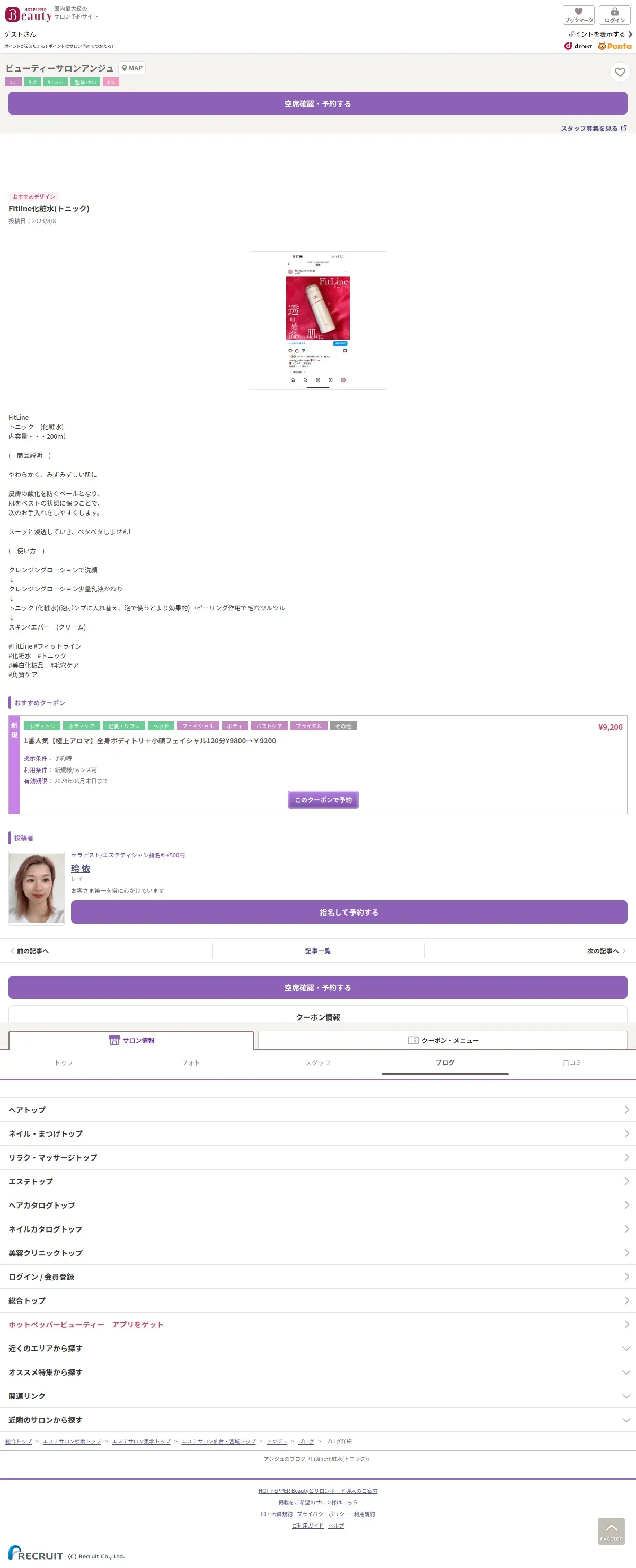This screenshot has width=636, height=1568.
Task: Expand 近隣のサロンから探す section
Action: 317,1420
